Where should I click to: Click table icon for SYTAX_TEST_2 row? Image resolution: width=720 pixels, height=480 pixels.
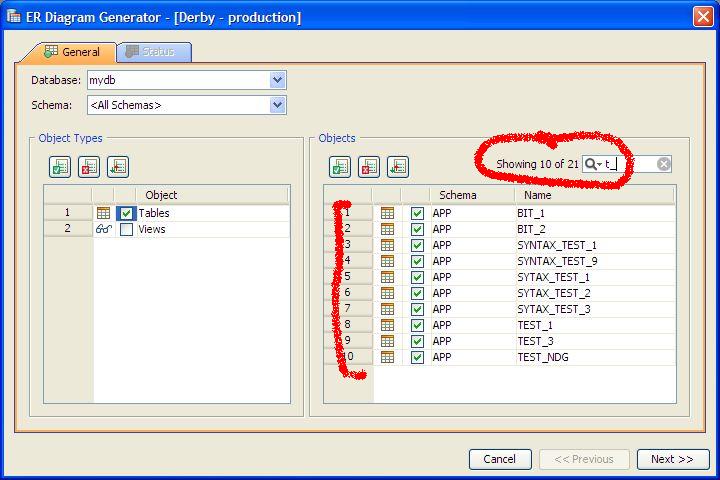pyautogui.click(x=388, y=293)
